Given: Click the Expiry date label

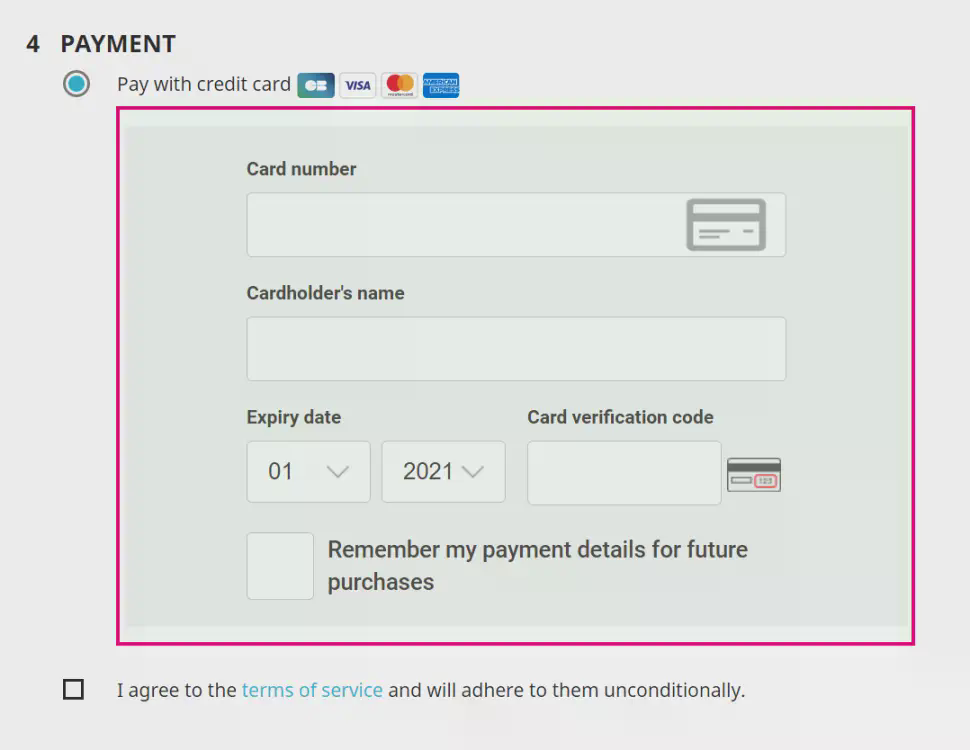Looking at the screenshot, I should tap(293, 417).
